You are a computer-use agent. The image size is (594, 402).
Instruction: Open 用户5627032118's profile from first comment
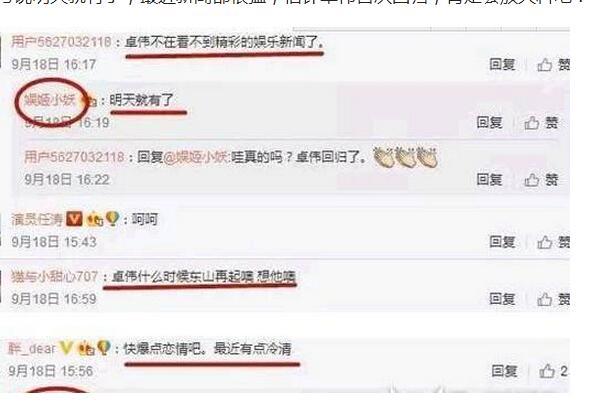(x=61, y=42)
